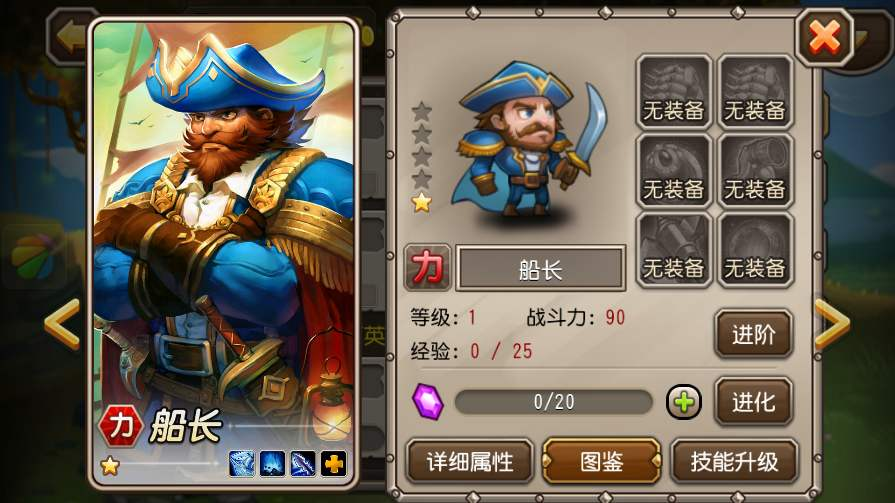
Task: Click the red 力 attribute badge beside name
Action: tap(428, 268)
